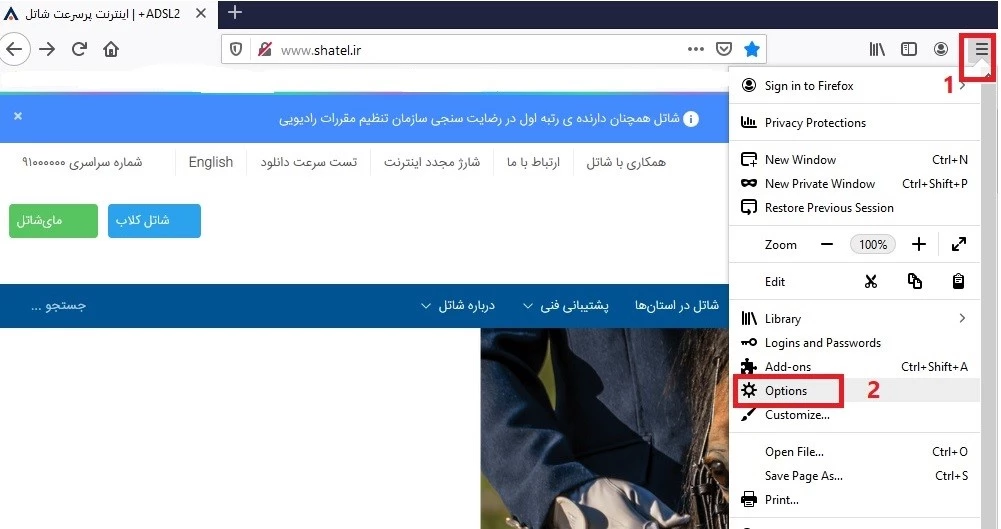Image resolution: width=1001 pixels, height=529 pixels.
Task: Select Customize... menu entry
Action: [854, 415]
